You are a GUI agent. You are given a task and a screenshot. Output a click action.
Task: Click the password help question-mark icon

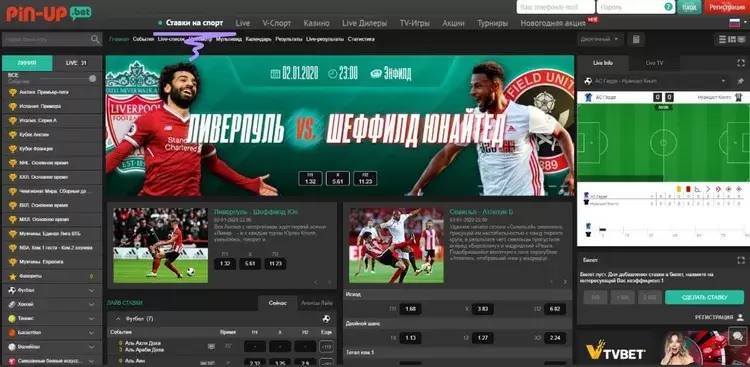[668, 7]
